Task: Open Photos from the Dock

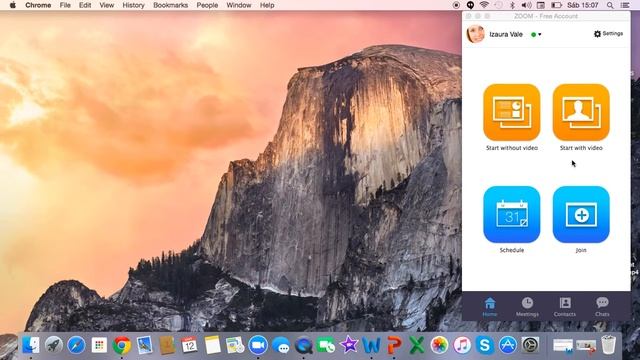Action: (x=439, y=345)
